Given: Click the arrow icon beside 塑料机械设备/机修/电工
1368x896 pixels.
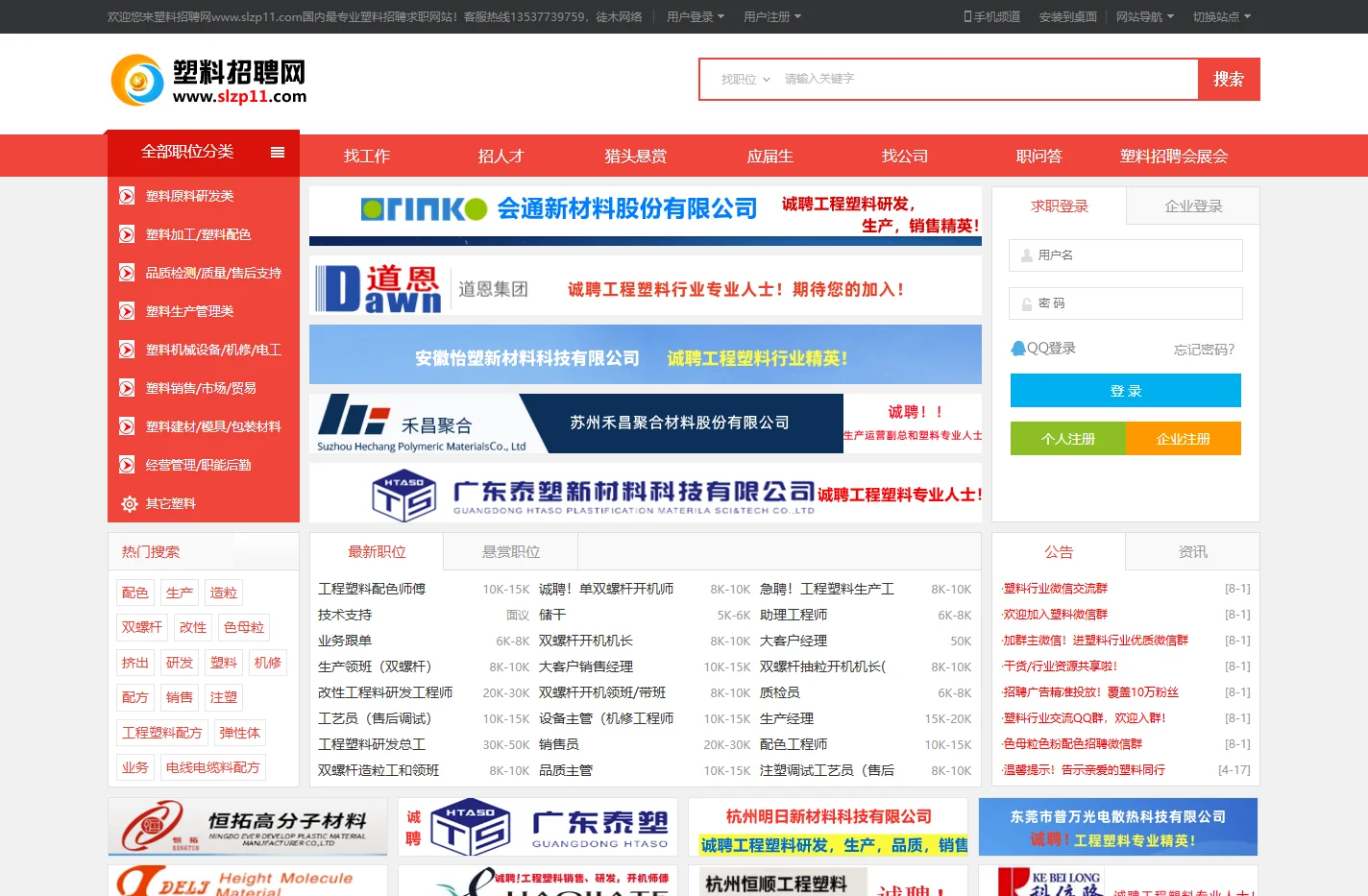Looking at the screenshot, I should (127, 350).
